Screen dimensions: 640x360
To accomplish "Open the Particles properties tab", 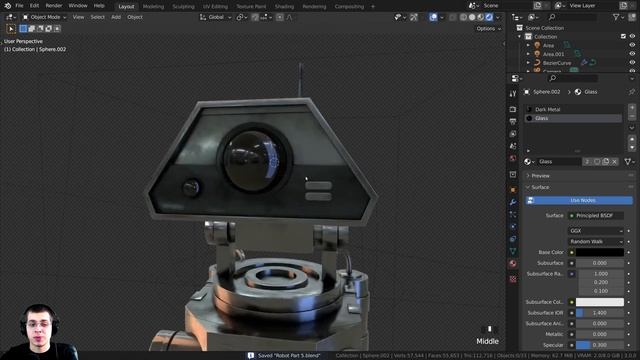I will coord(513,214).
